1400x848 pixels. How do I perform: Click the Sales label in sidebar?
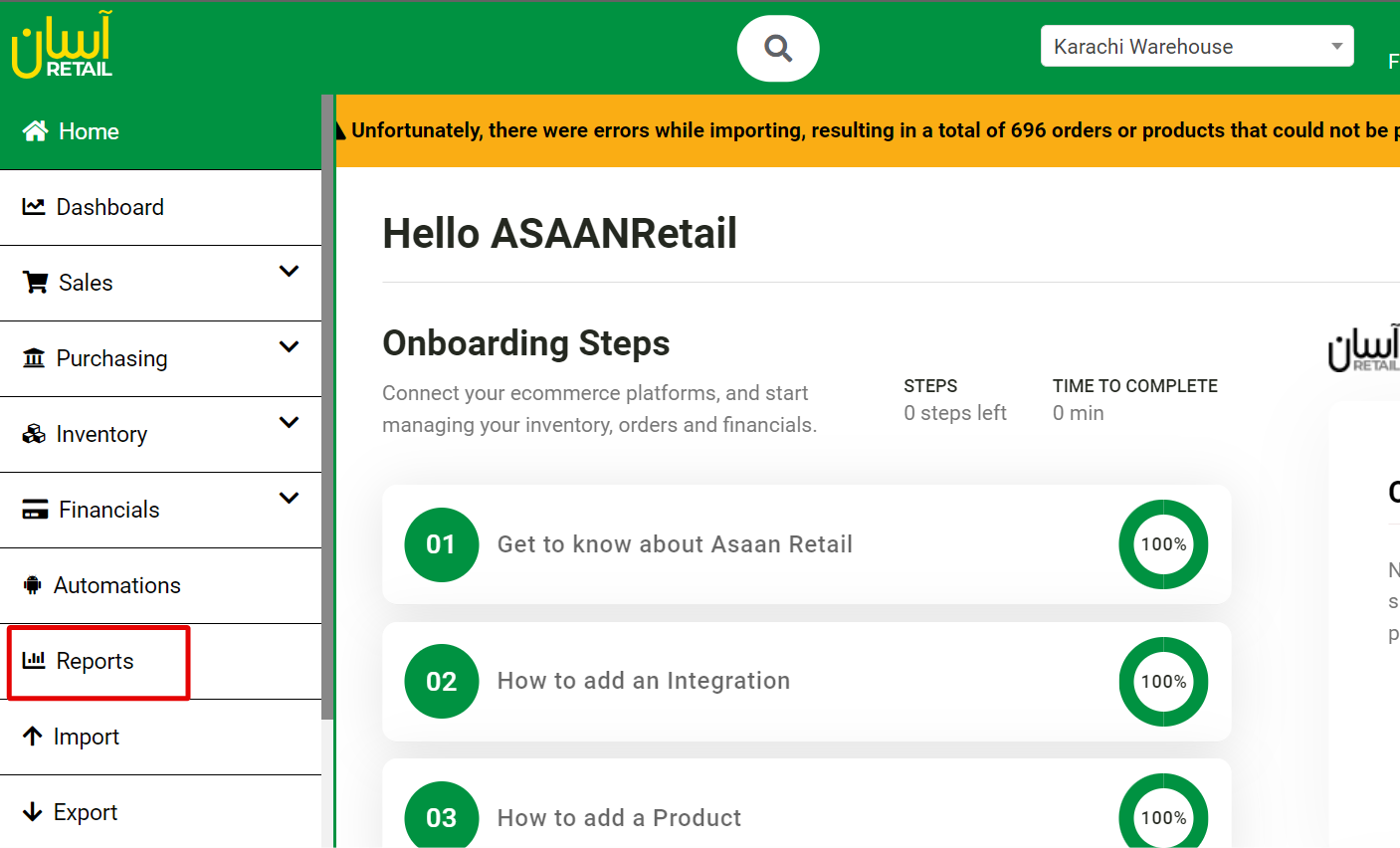86,283
